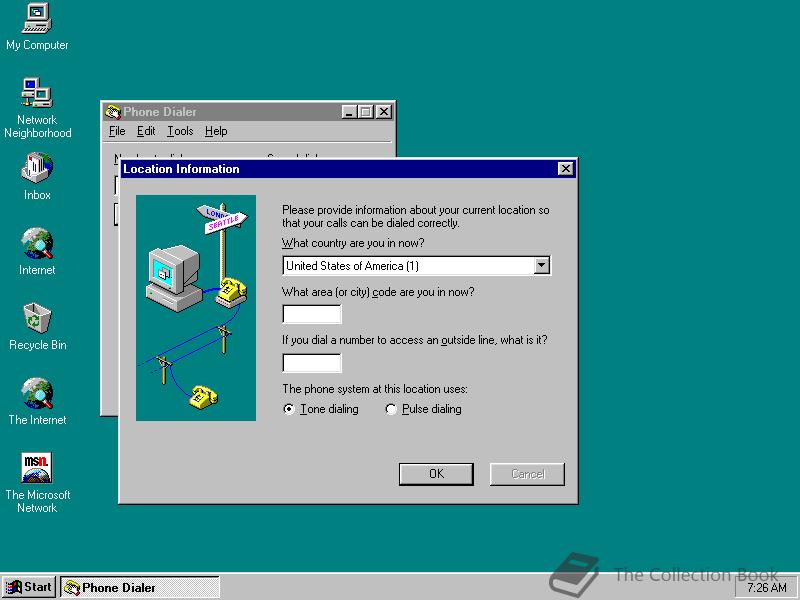Open the Tools menu in Phone Dialer
The image size is (800, 600).
pyautogui.click(x=180, y=131)
